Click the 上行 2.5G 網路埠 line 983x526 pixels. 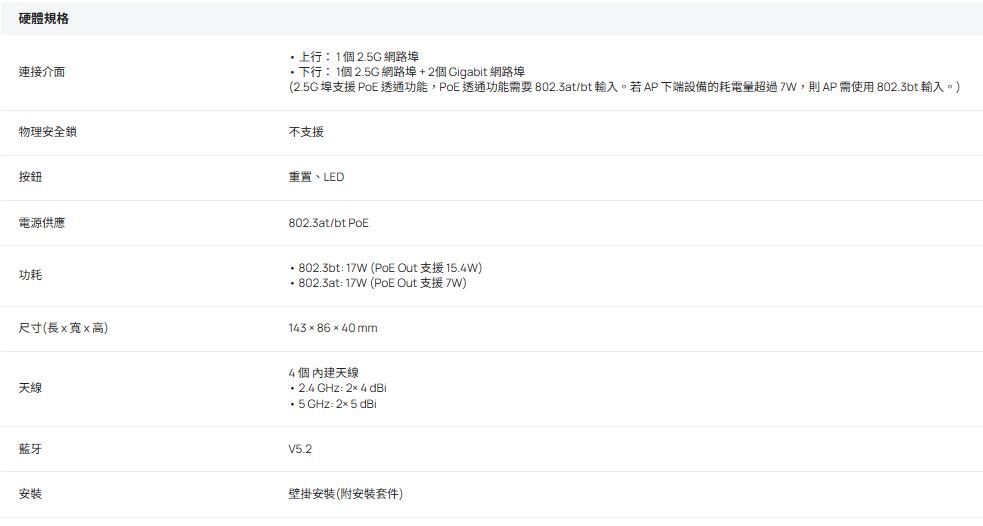(x=359, y=56)
